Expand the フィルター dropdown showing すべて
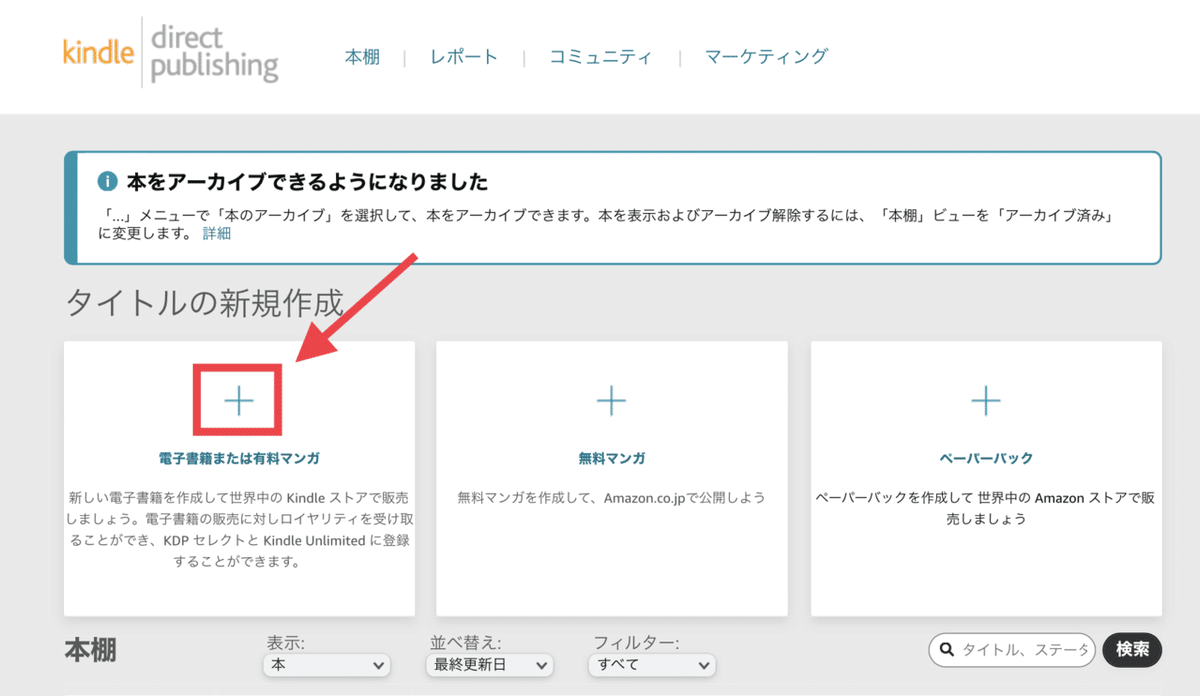 click(x=654, y=665)
